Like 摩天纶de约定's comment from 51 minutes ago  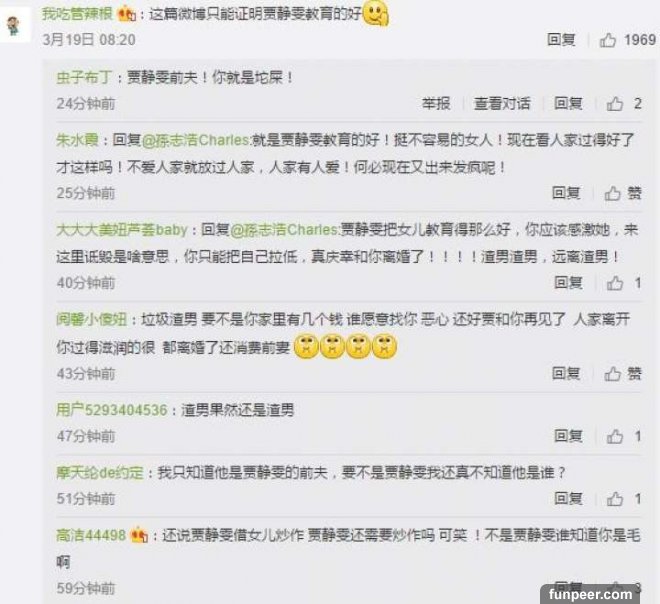click(x=615, y=498)
